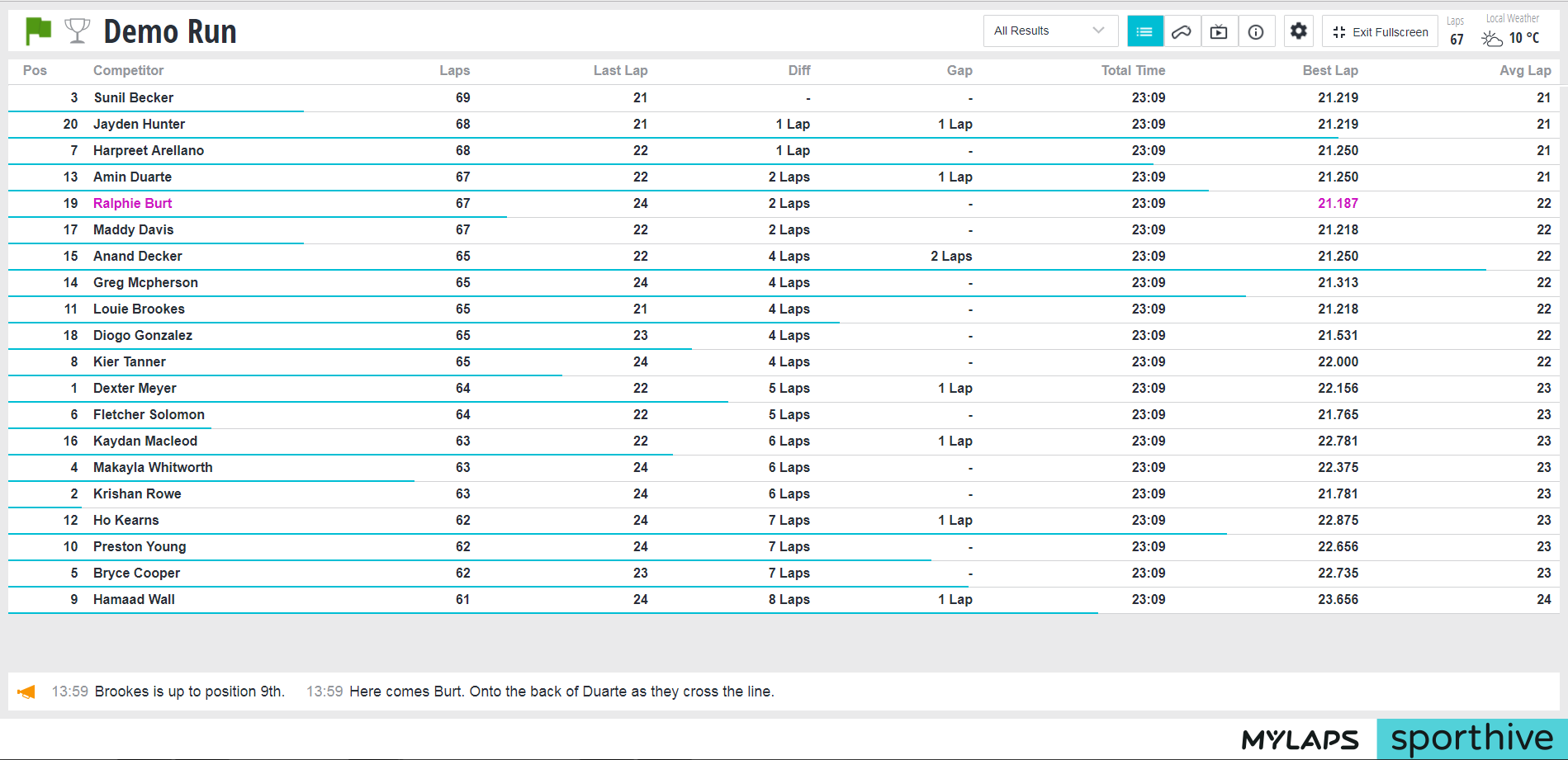
Task: Click the trophy icon beside Demo Run
Action: [x=78, y=31]
